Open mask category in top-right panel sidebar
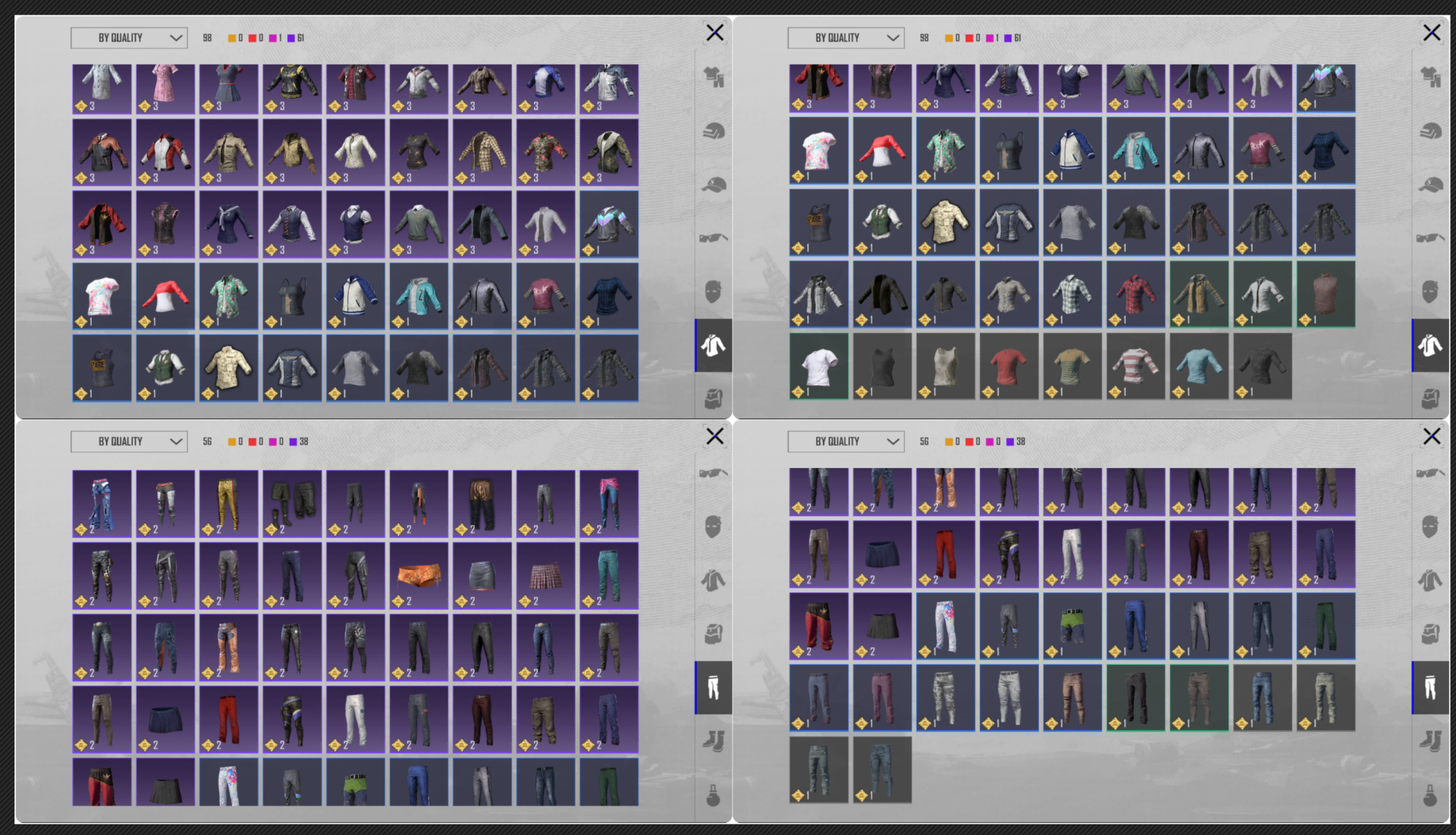 click(x=1430, y=292)
